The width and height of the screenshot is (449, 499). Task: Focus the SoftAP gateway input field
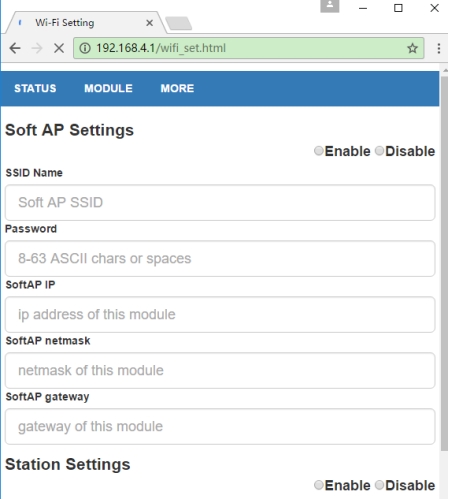[220, 426]
